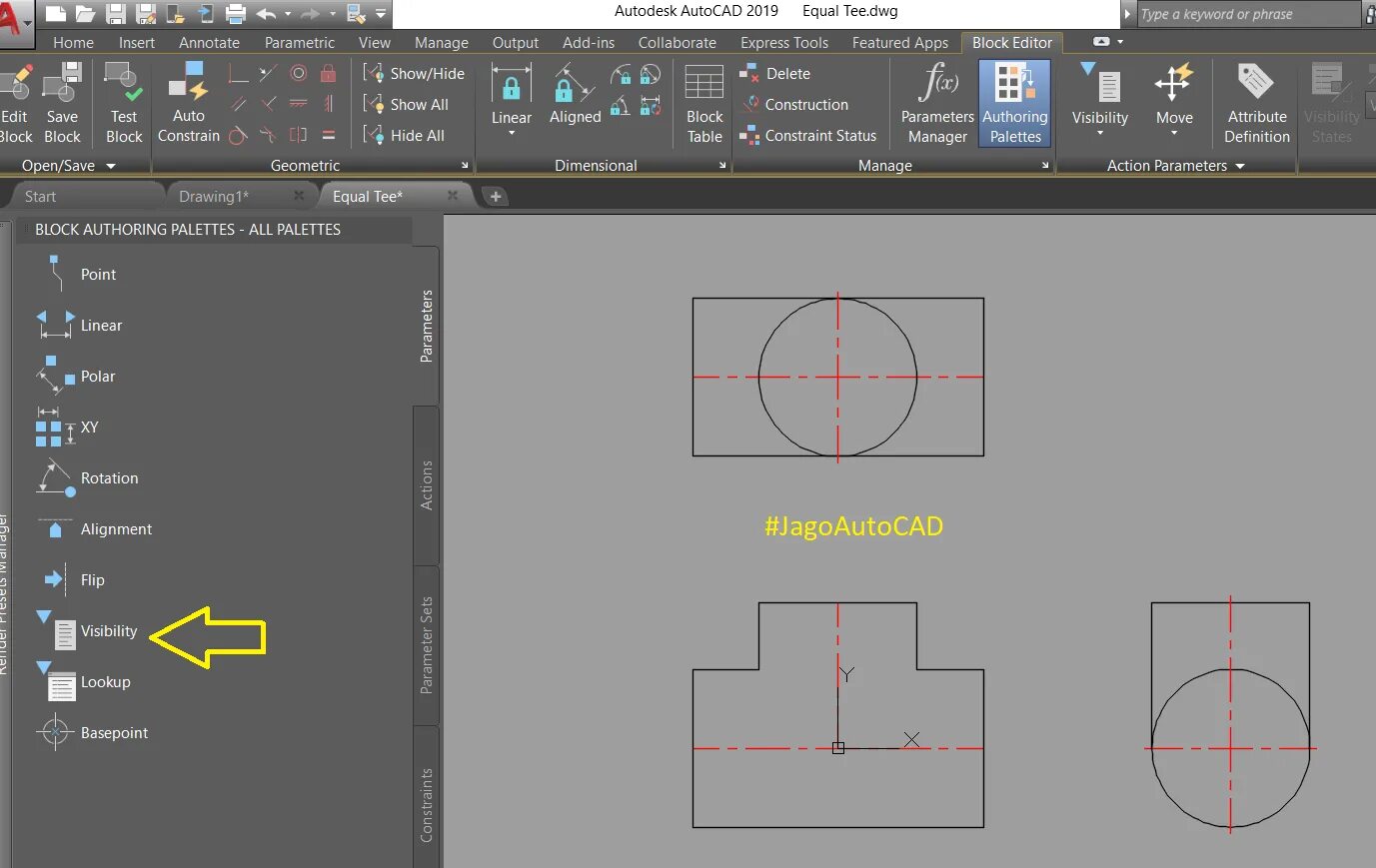
Task: Select the Fix lock geometric constraint icon
Action: pos(328,73)
